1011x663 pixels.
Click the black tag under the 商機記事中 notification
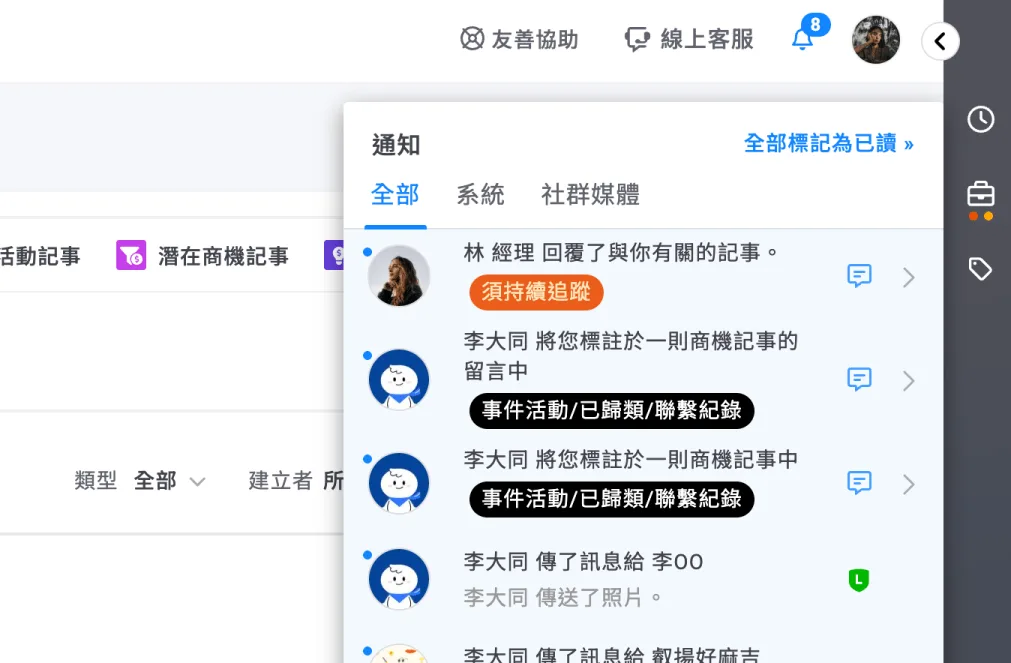(x=612, y=499)
